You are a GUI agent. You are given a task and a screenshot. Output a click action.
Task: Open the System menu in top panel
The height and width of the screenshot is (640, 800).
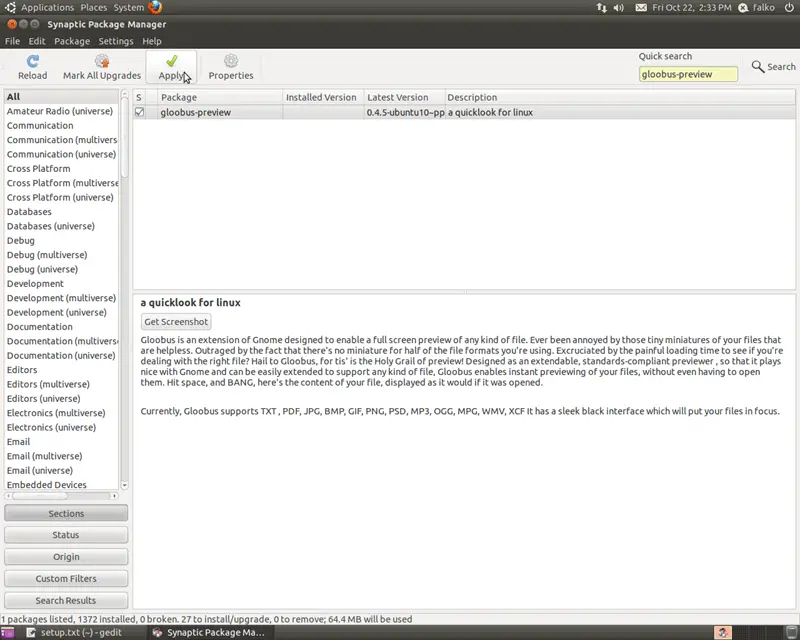click(x=129, y=8)
